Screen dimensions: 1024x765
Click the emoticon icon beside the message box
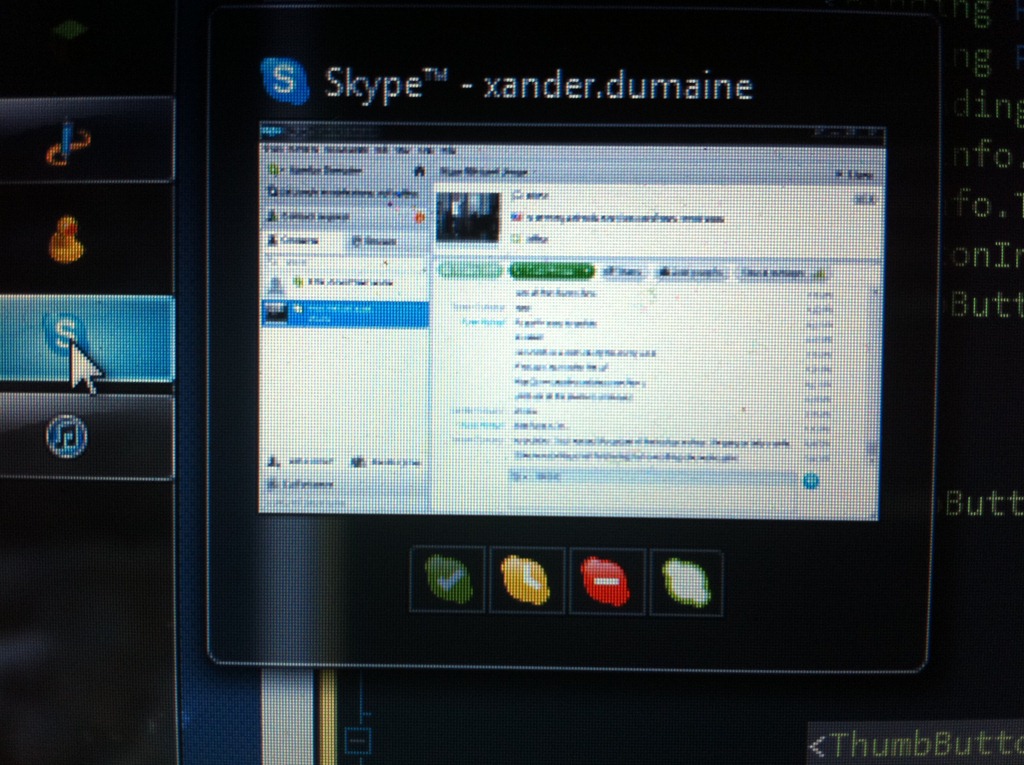coord(812,481)
